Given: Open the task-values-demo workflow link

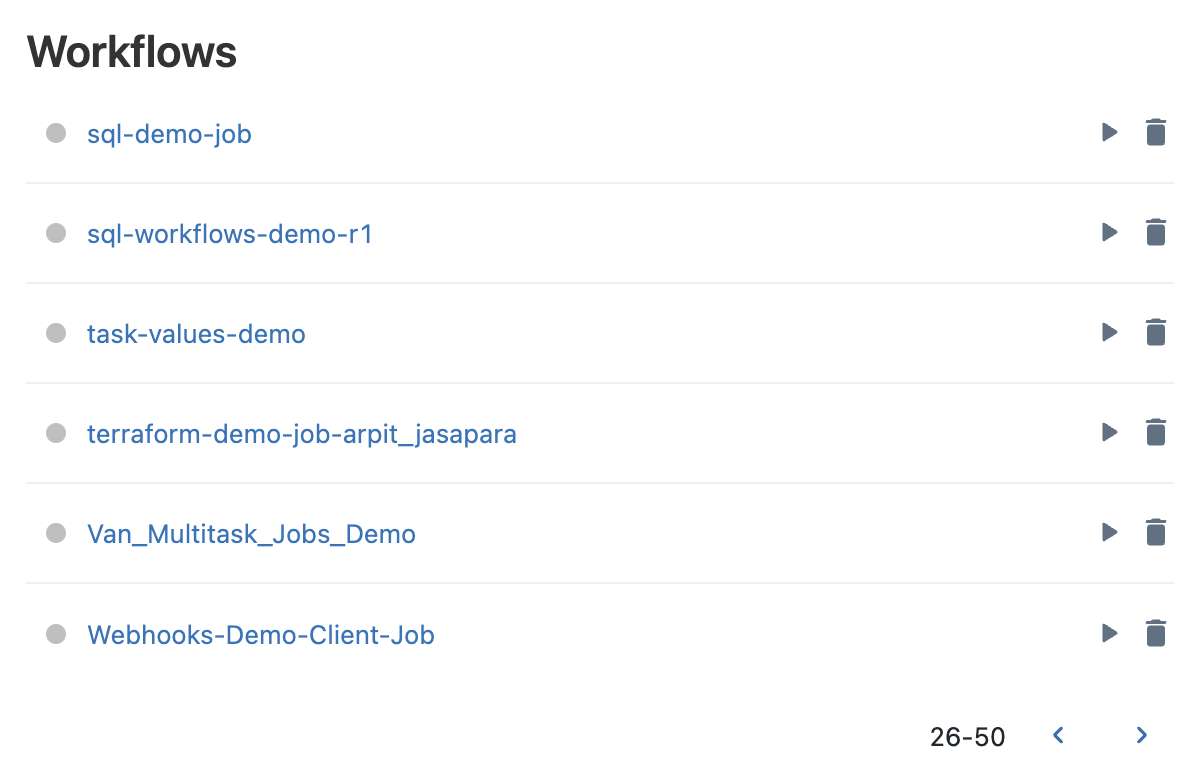Looking at the screenshot, I should coord(196,334).
